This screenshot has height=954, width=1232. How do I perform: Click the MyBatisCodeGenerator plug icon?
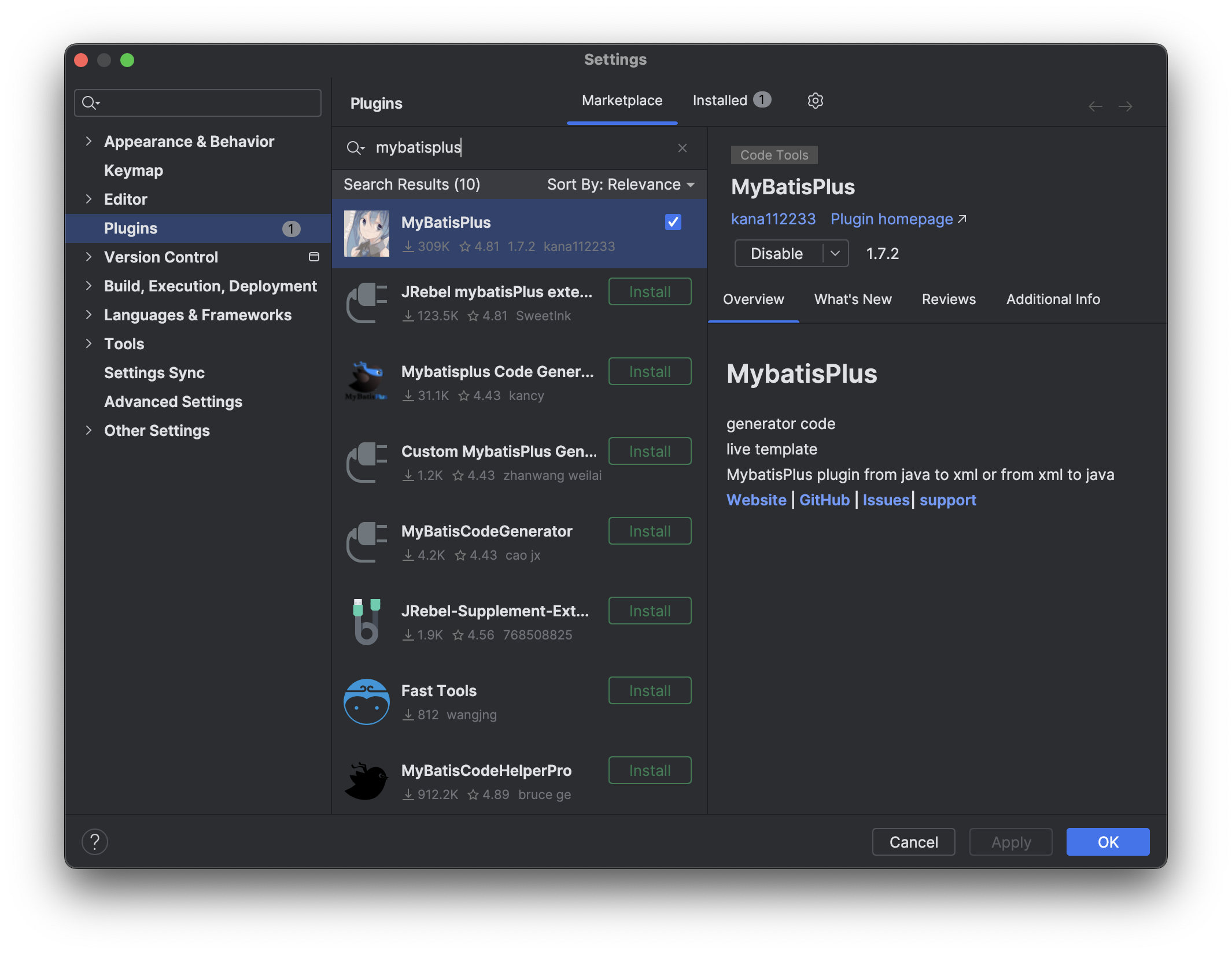(367, 542)
